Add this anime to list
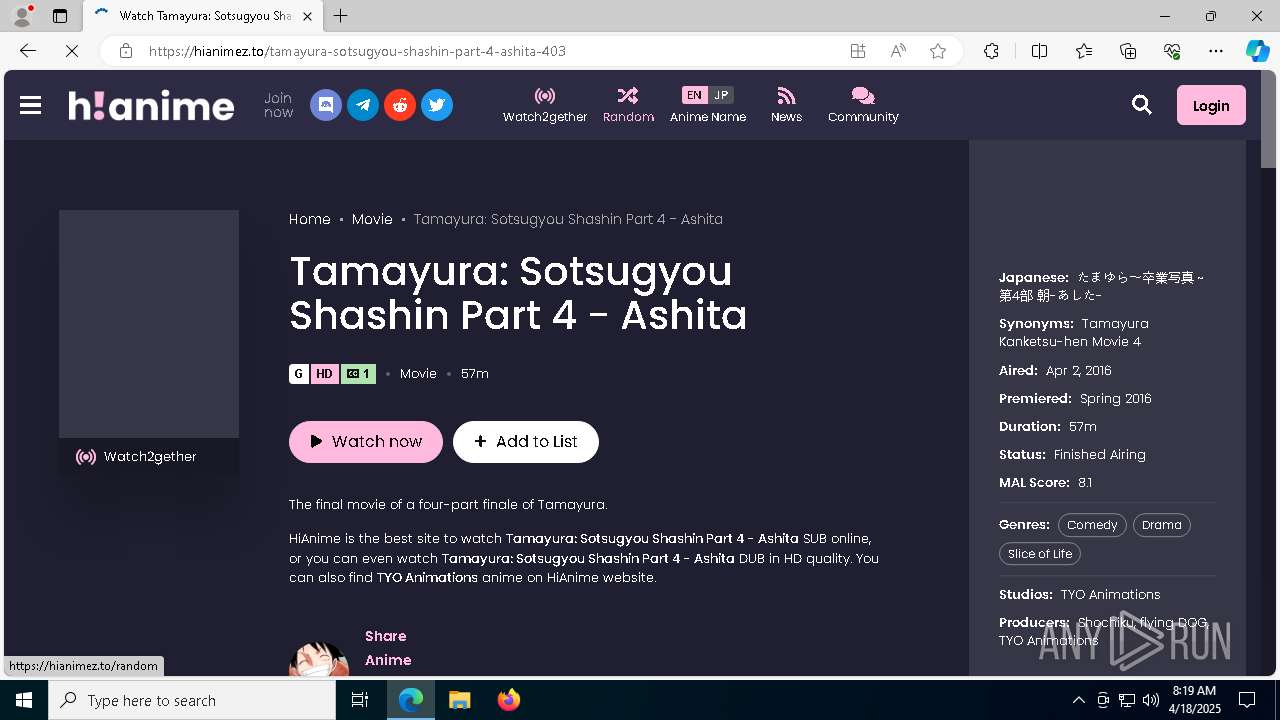Image resolution: width=1280 pixels, height=720 pixels. point(526,442)
